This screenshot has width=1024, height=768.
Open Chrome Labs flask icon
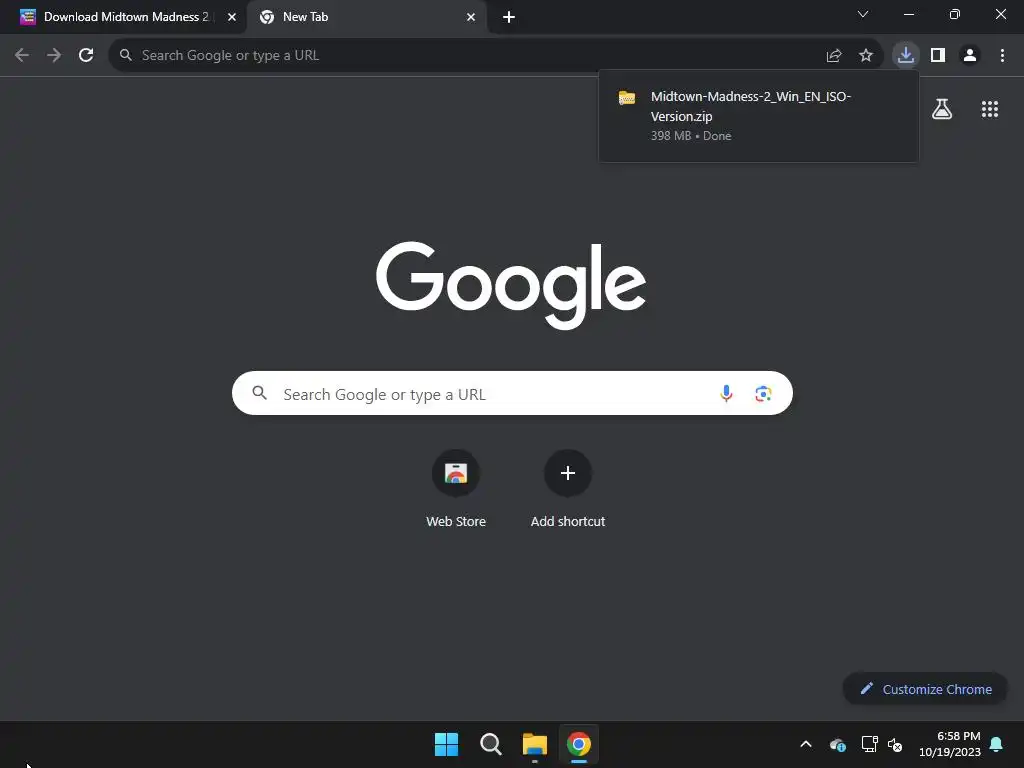(942, 109)
